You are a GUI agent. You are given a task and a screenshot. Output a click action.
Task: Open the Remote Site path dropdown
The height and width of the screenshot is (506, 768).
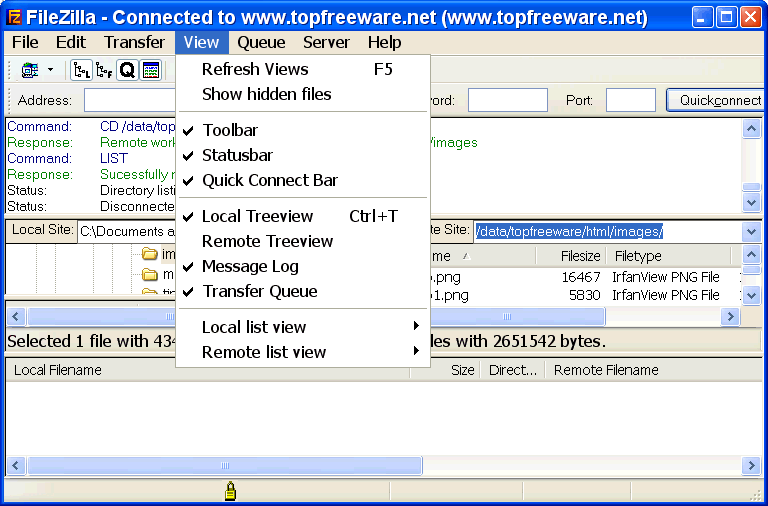[x=752, y=231]
